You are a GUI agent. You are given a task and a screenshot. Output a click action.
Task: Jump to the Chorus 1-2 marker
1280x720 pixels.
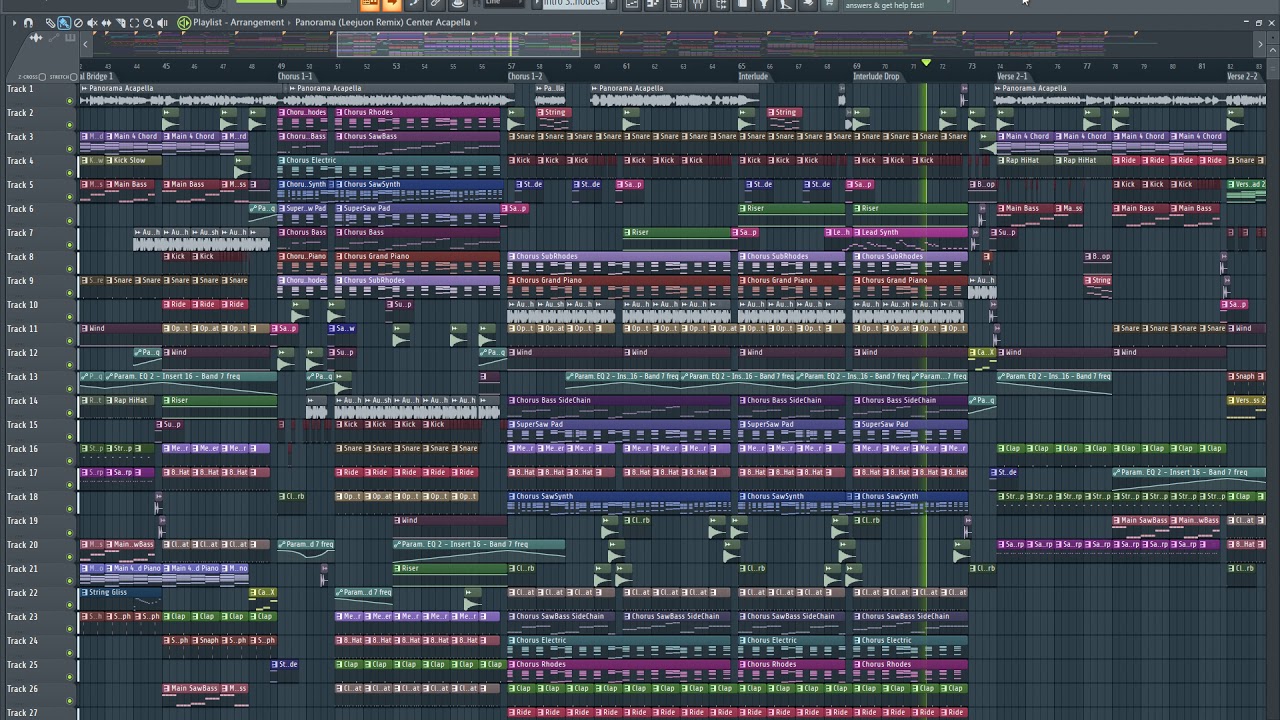525,76
